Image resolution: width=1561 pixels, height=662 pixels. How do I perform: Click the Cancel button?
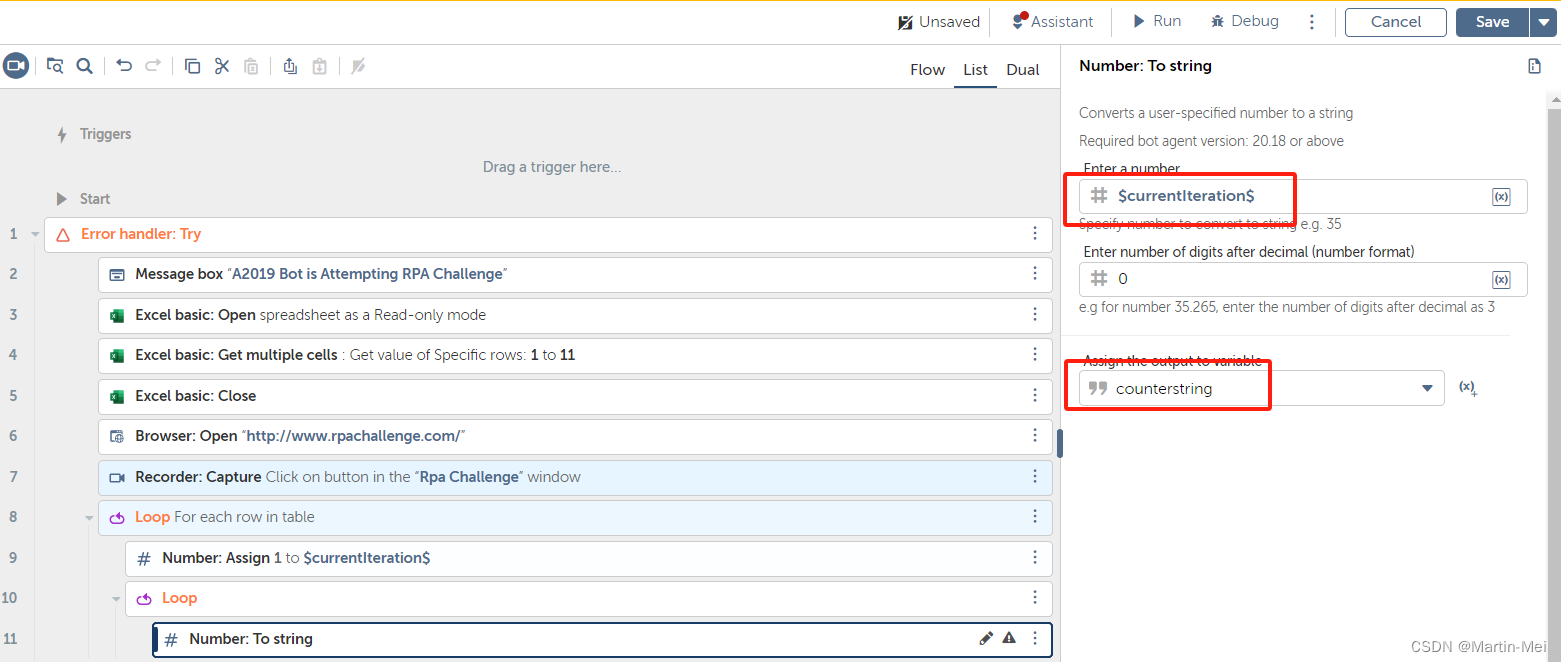tap(1395, 22)
